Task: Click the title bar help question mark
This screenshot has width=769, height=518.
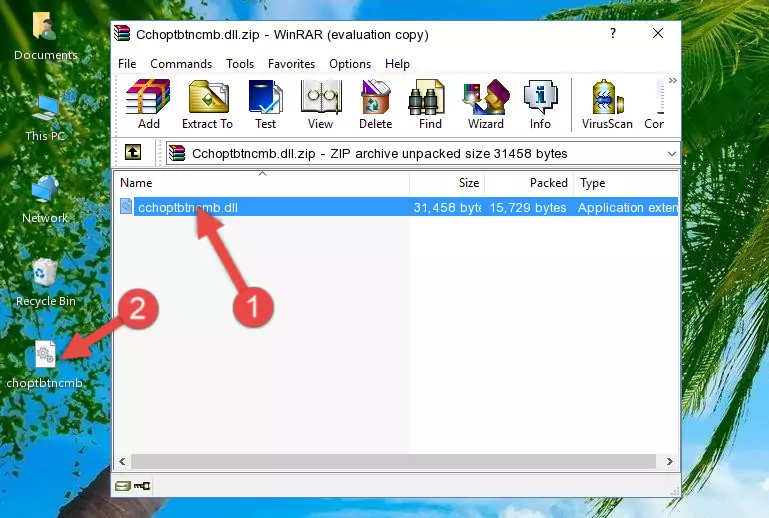Action: coord(613,33)
